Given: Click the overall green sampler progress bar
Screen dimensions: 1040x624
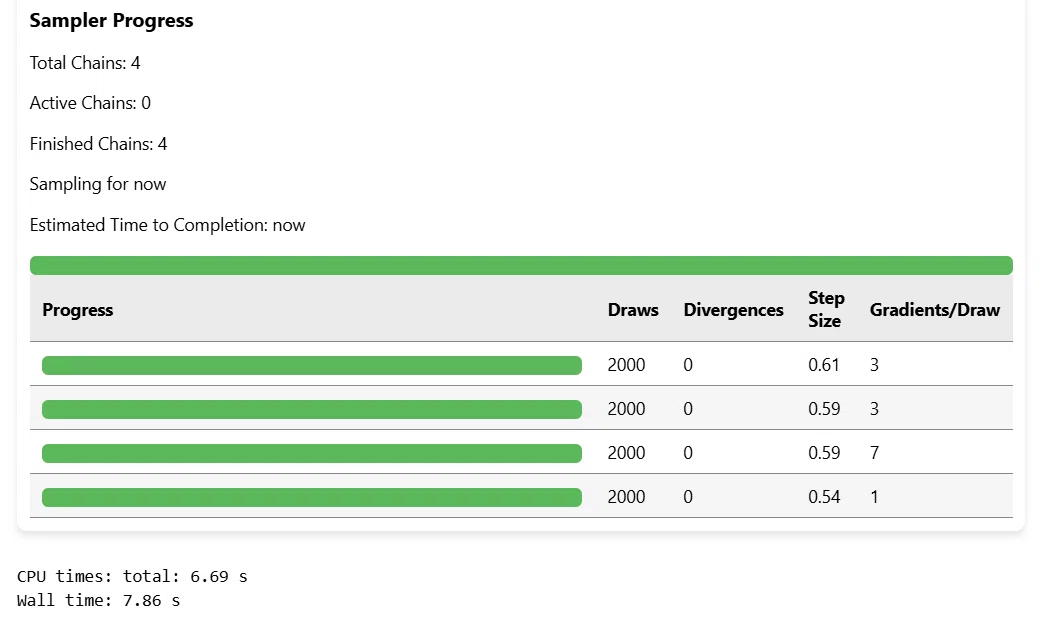Looking at the screenshot, I should [521, 265].
